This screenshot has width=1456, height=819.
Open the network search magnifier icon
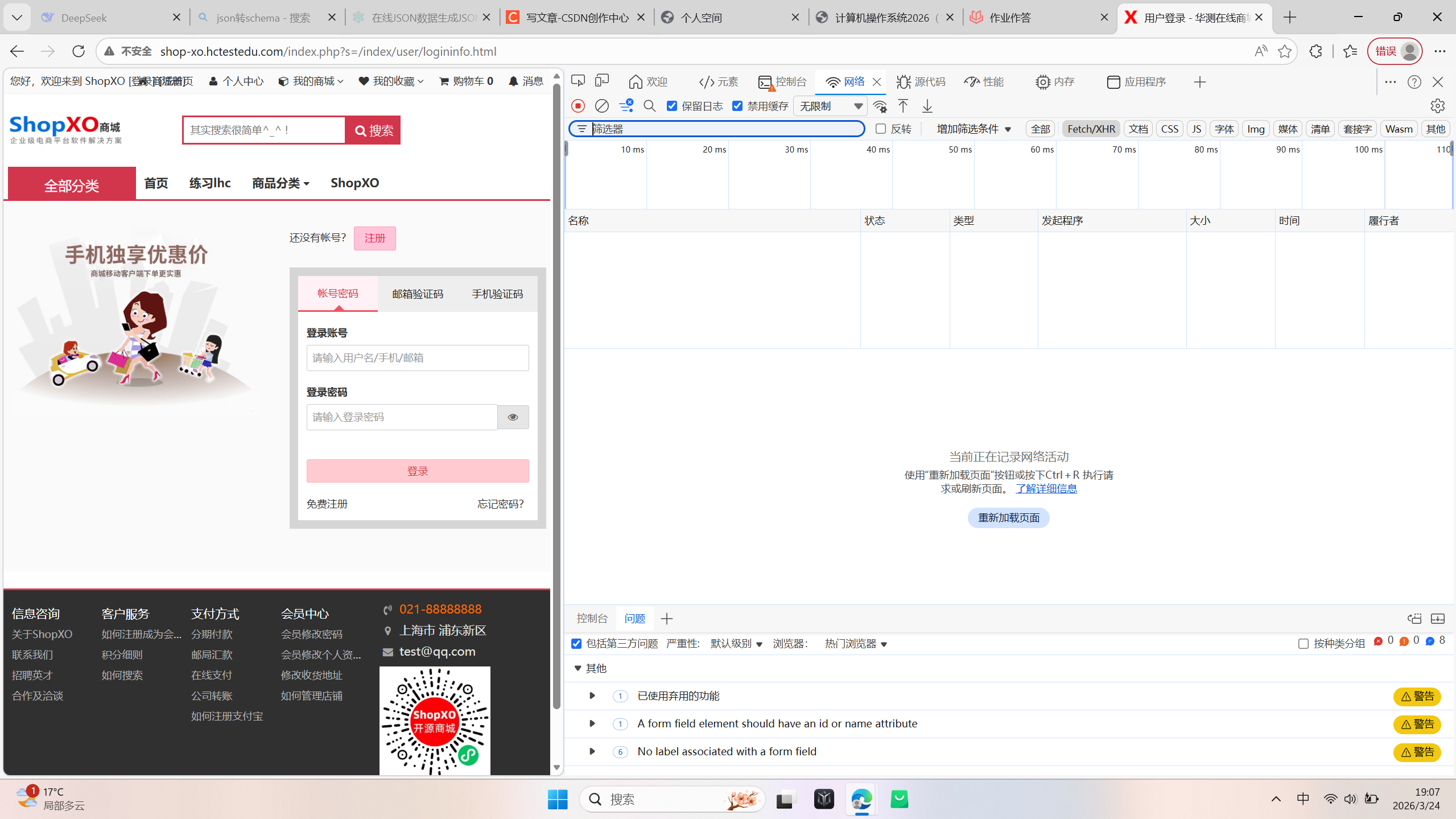point(649,106)
